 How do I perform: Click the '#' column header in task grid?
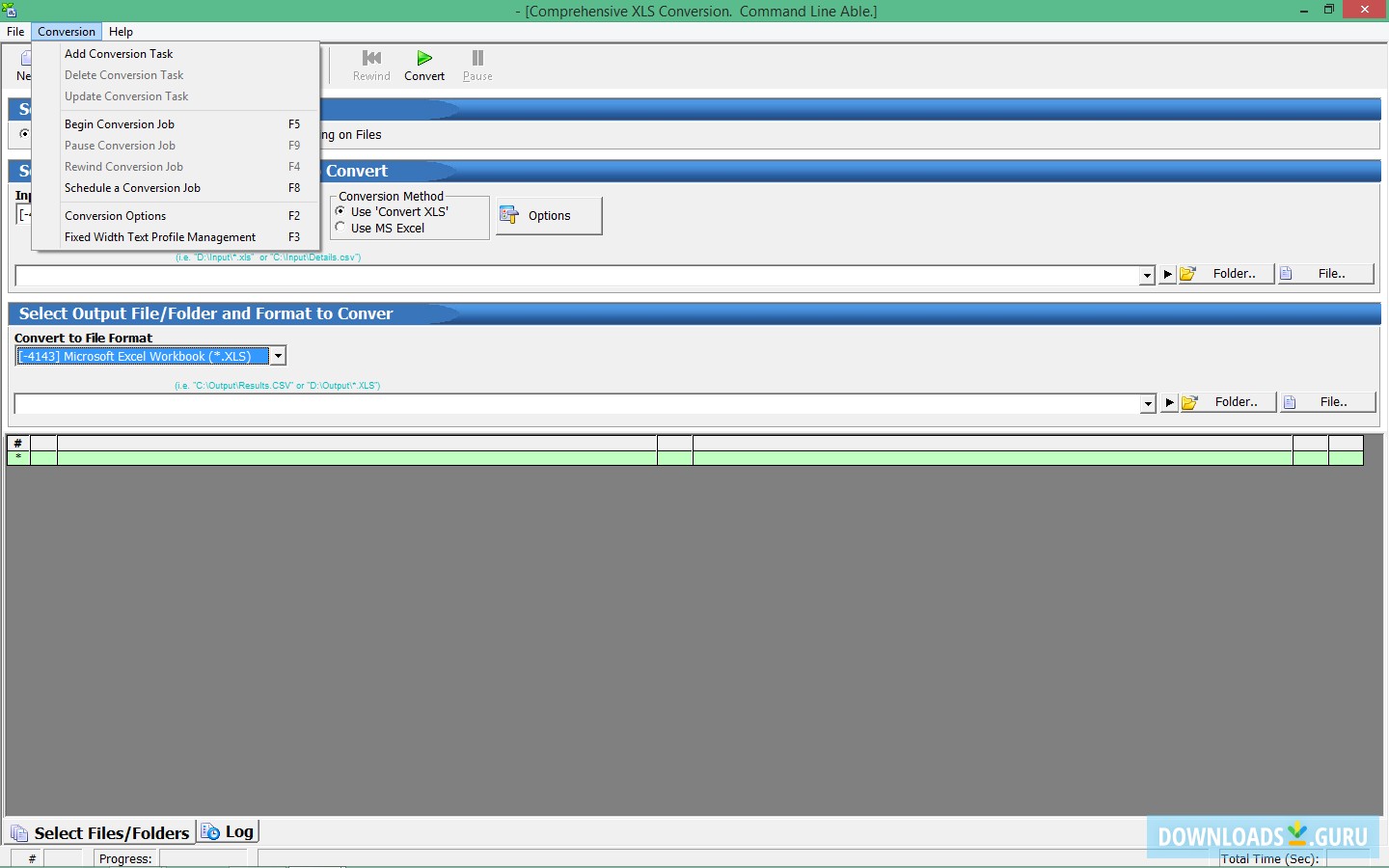(x=18, y=444)
